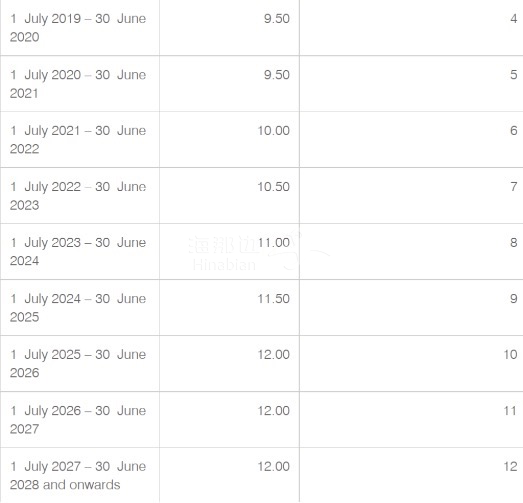
Task: Click the number 5 in the last column
Action: pos(514,75)
